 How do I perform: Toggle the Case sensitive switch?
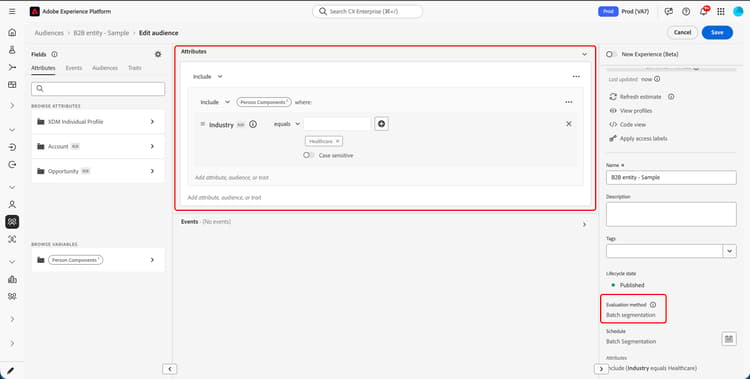coord(309,155)
